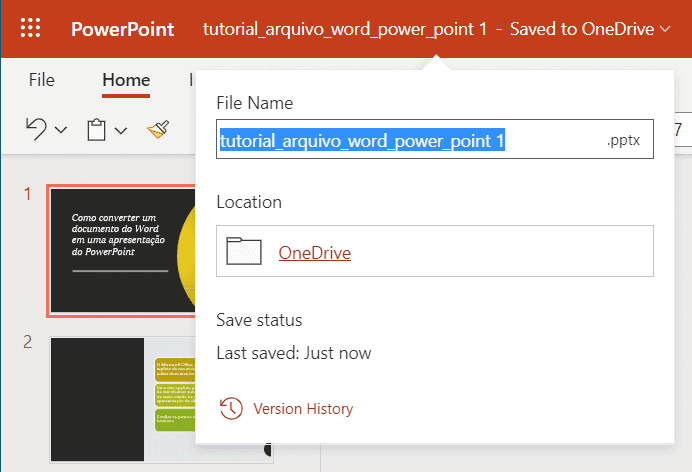Expand the Paste options dropdown arrow
The image size is (692, 472).
121,130
